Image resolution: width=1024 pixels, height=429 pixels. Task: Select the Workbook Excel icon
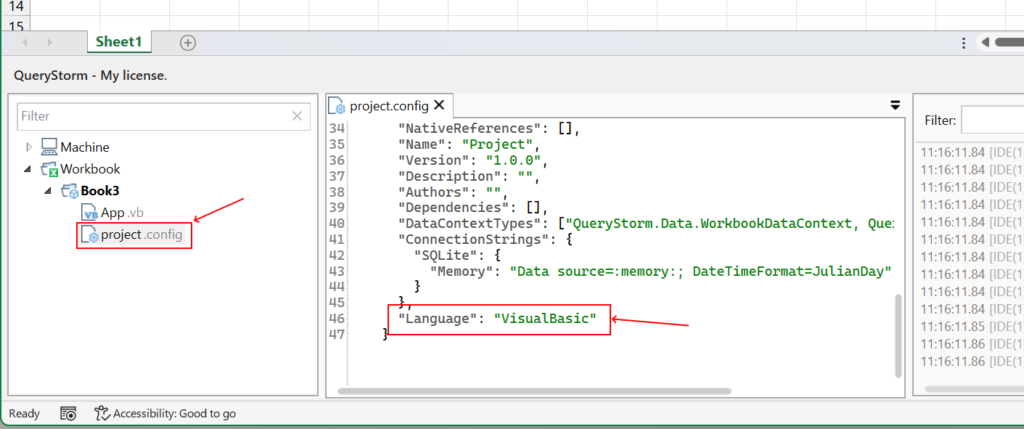click(x=50, y=169)
